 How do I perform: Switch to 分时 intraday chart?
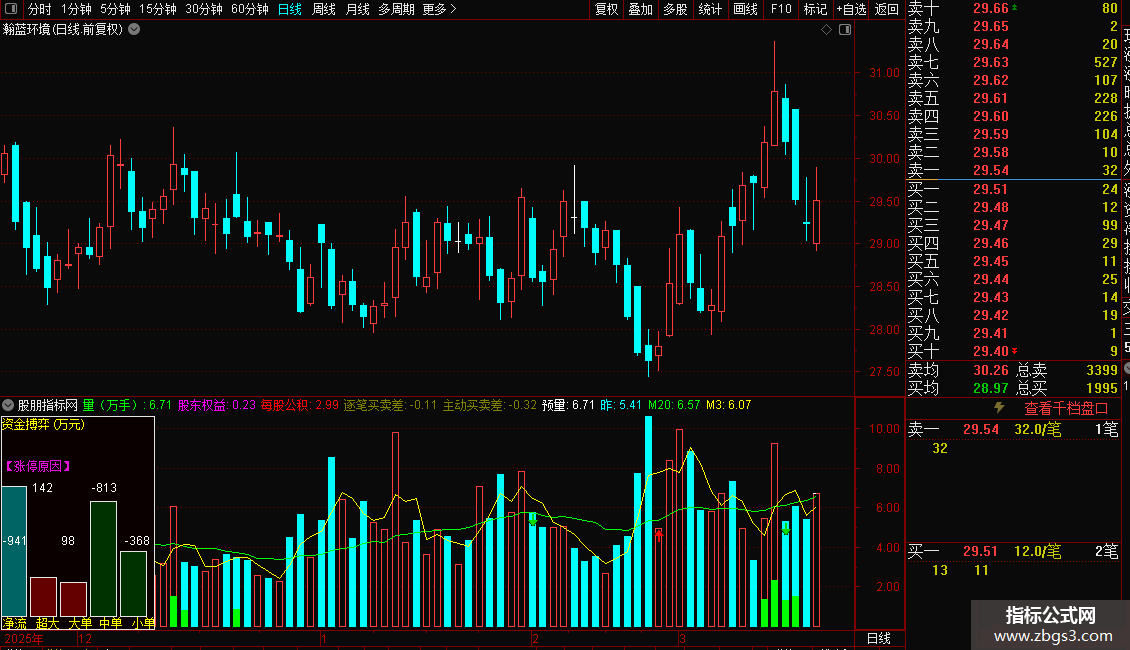click(40, 9)
